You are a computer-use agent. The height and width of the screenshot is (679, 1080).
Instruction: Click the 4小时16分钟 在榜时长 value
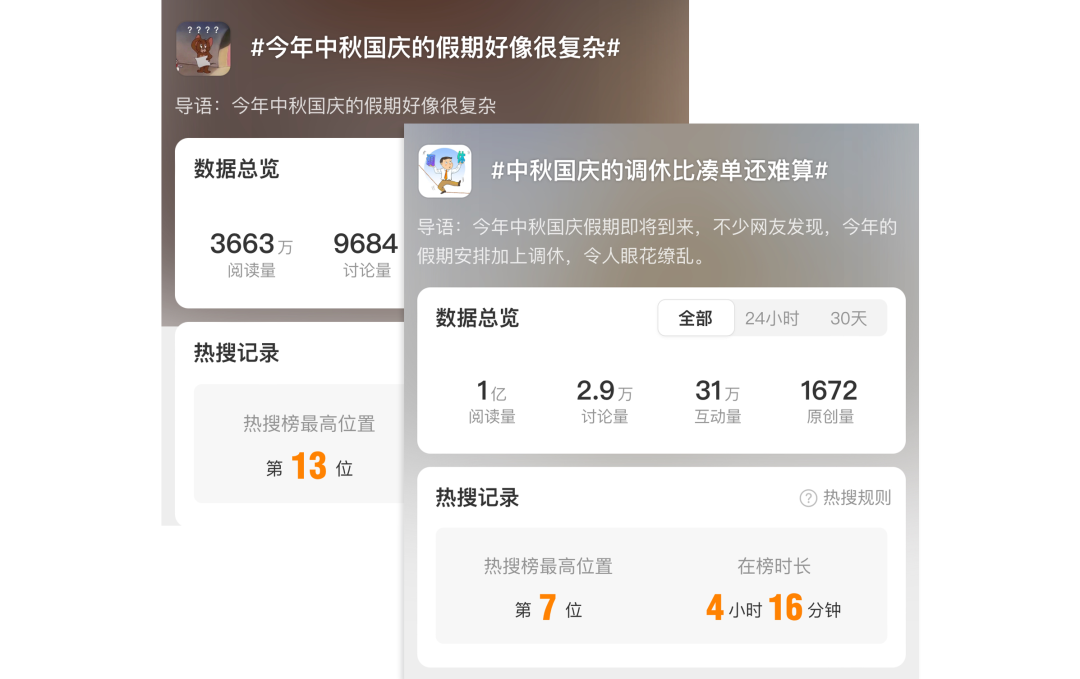[x=773, y=608]
